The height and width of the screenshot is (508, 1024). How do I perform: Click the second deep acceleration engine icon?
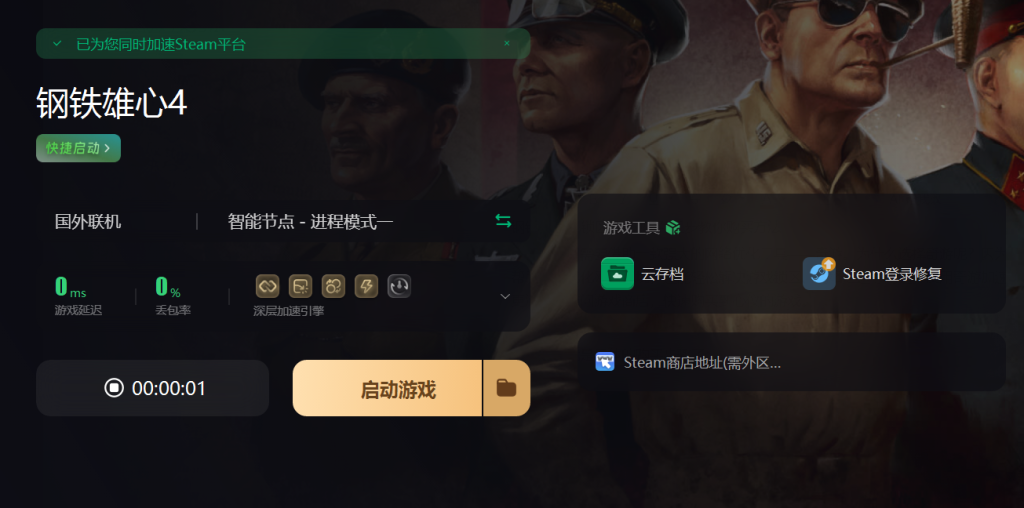(x=300, y=286)
